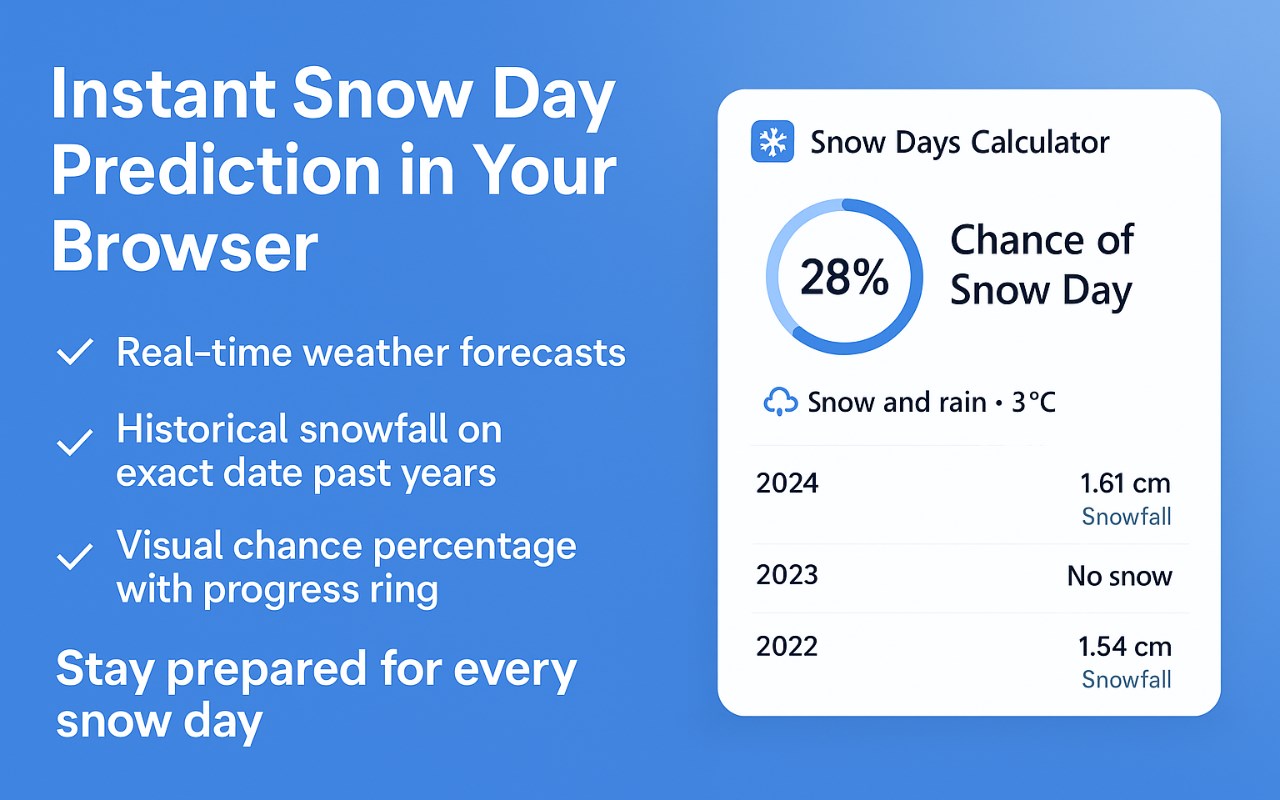Click the Snowfall link under 1.54 cm
Screen dimensions: 1280x800
tap(1126, 680)
